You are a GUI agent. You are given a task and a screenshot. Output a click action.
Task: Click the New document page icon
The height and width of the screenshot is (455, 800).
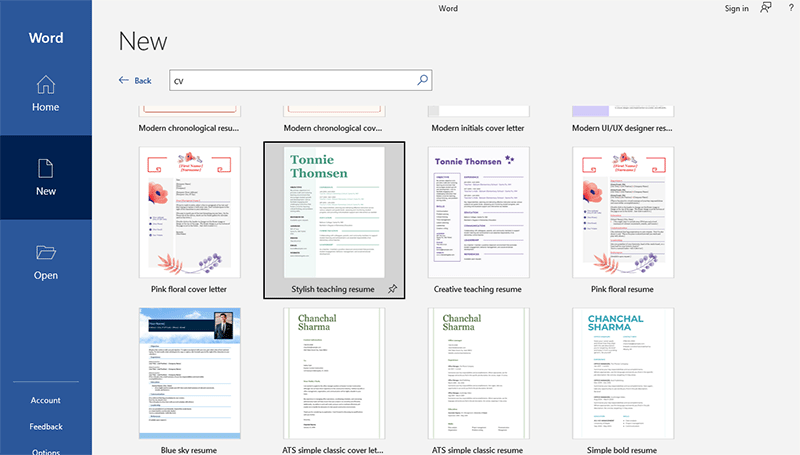45,168
